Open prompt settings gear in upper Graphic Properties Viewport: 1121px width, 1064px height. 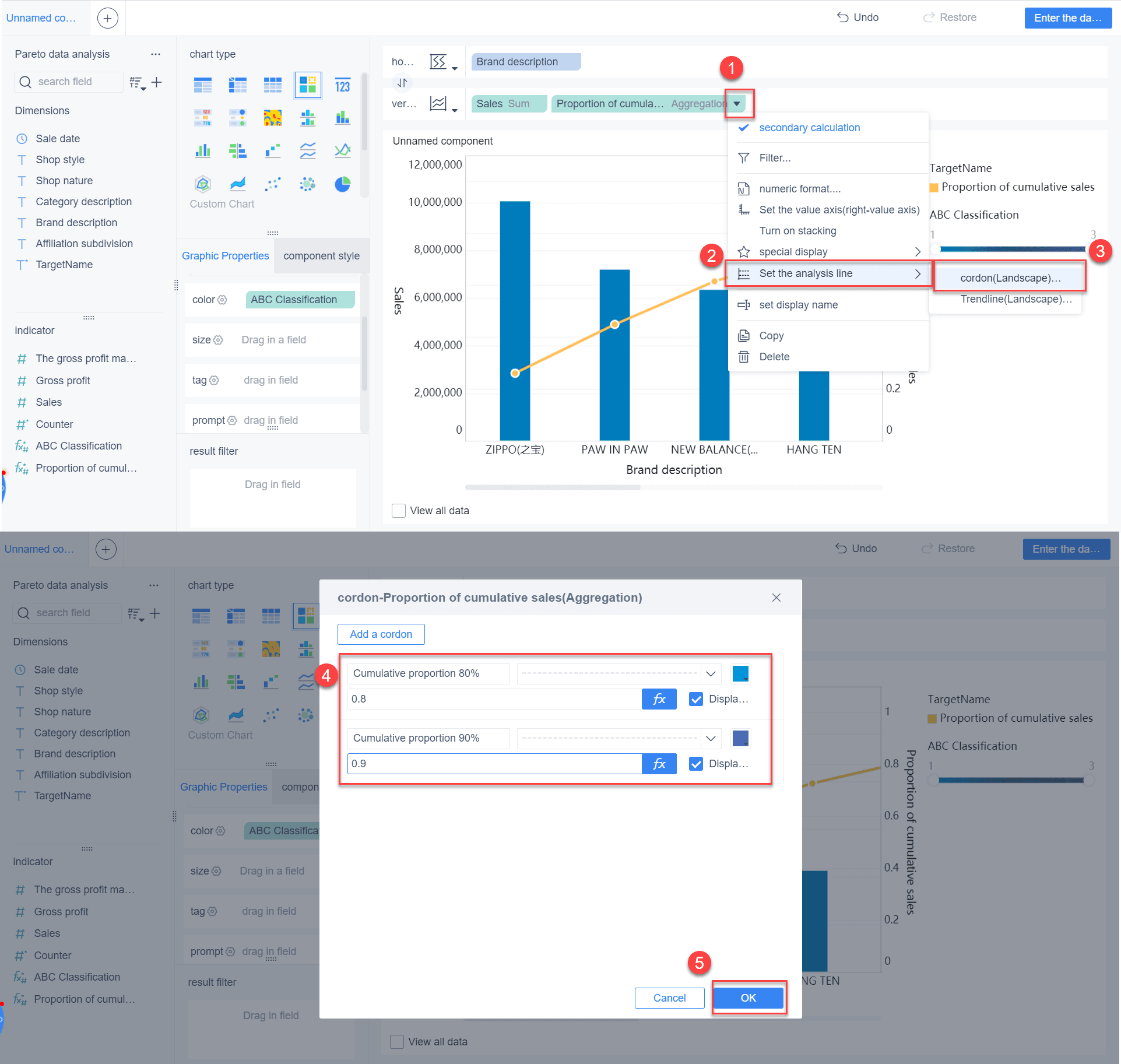(232, 420)
